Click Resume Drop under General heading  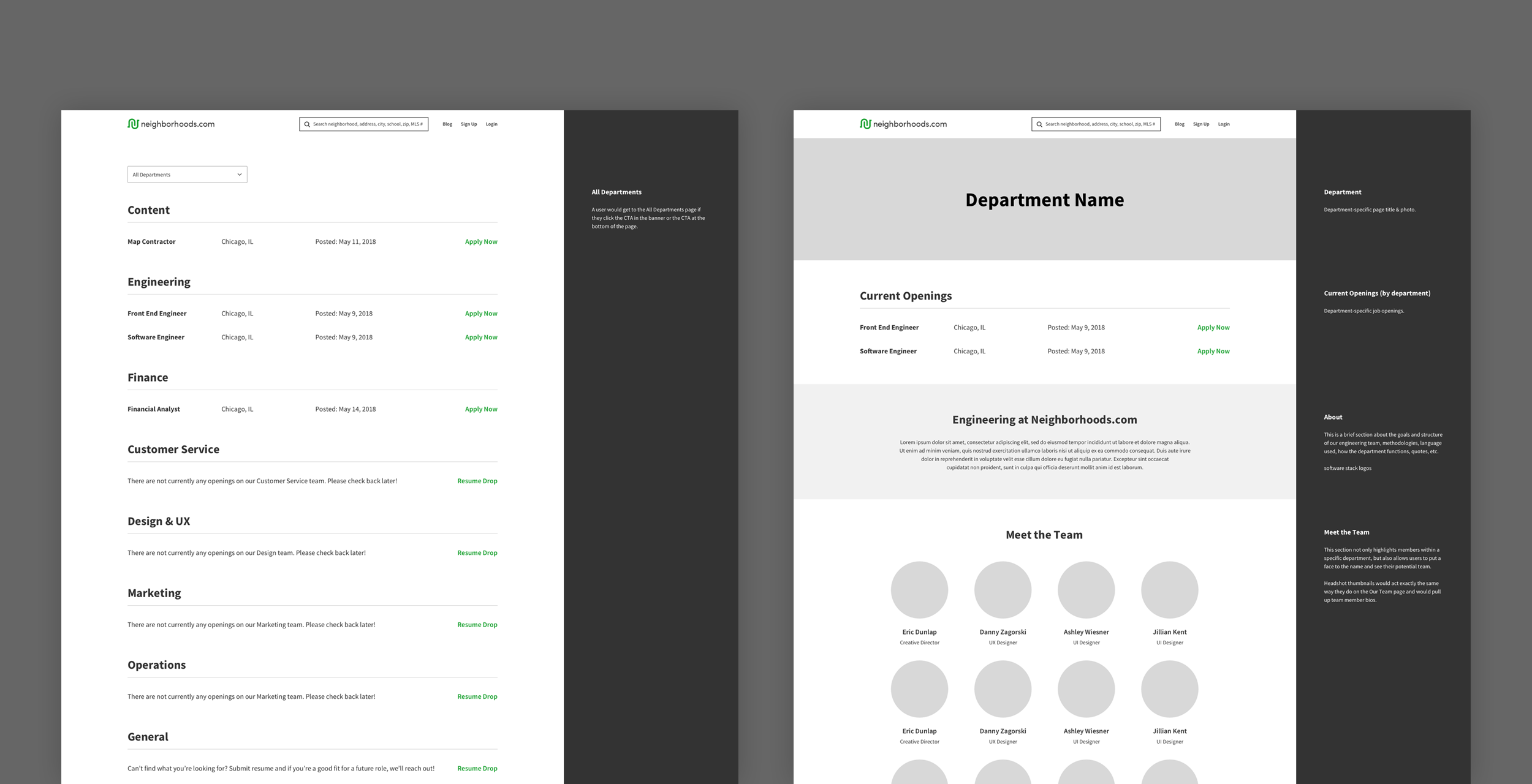click(477, 769)
